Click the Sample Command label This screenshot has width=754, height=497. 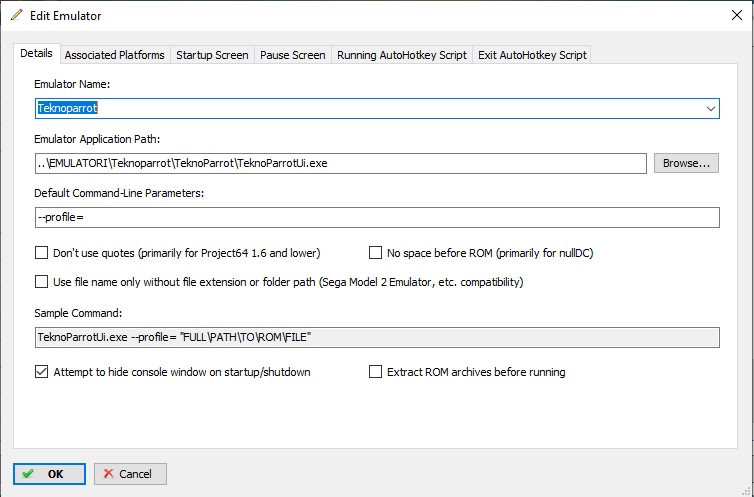click(78, 313)
